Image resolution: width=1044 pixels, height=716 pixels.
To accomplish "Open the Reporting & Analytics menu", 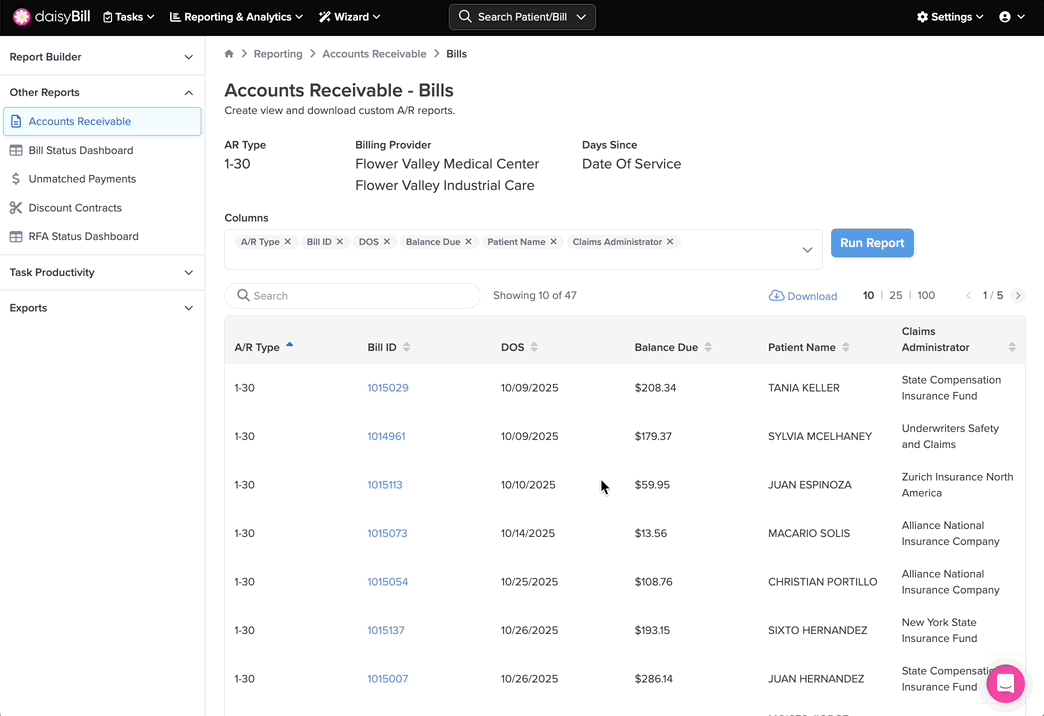I will click(236, 17).
